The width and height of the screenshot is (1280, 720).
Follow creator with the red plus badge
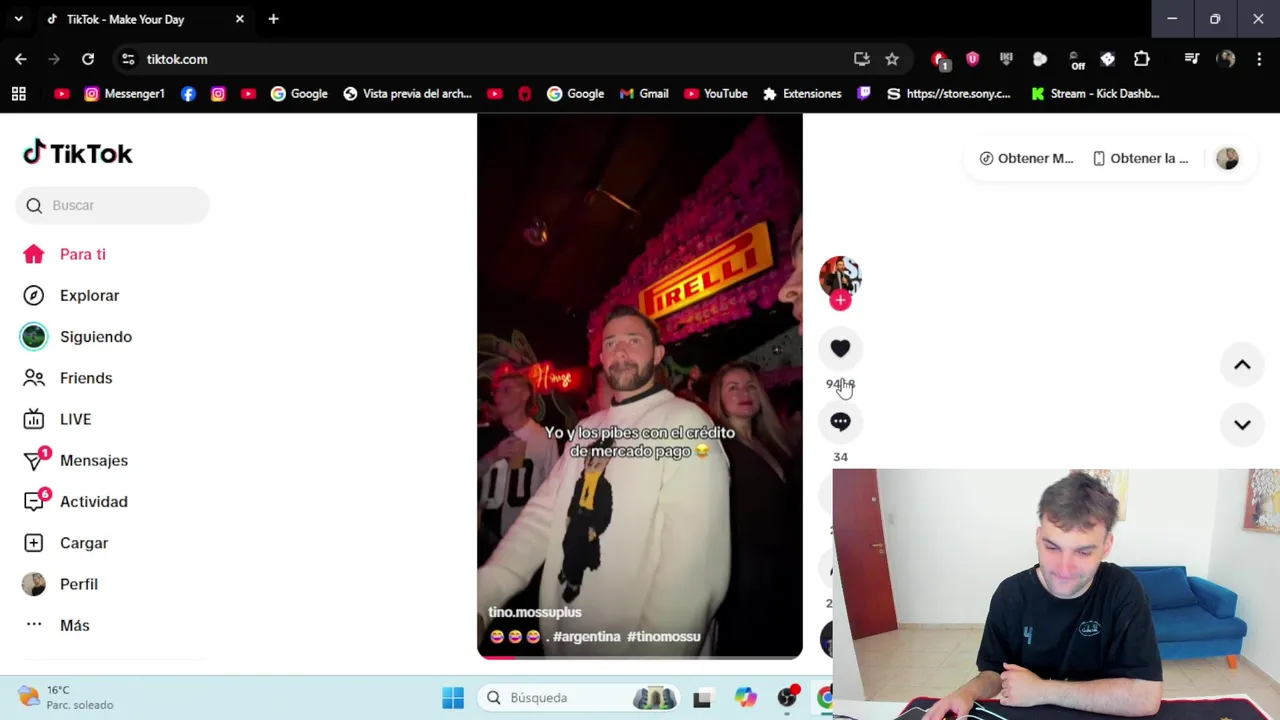click(x=840, y=300)
